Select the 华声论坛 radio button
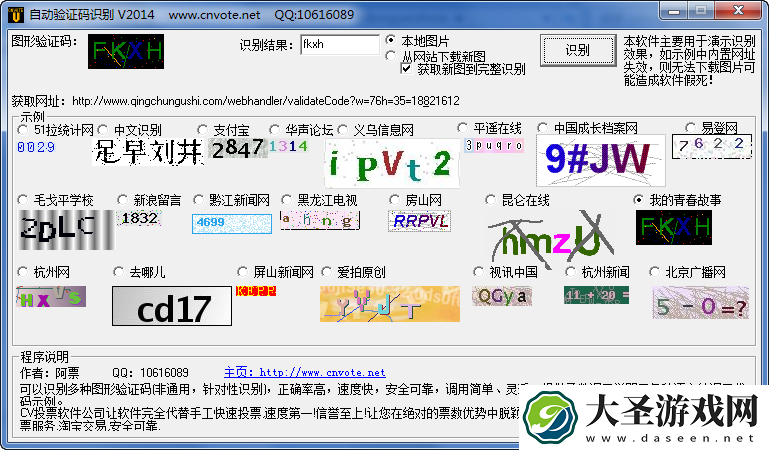 pyautogui.click(x=275, y=130)
